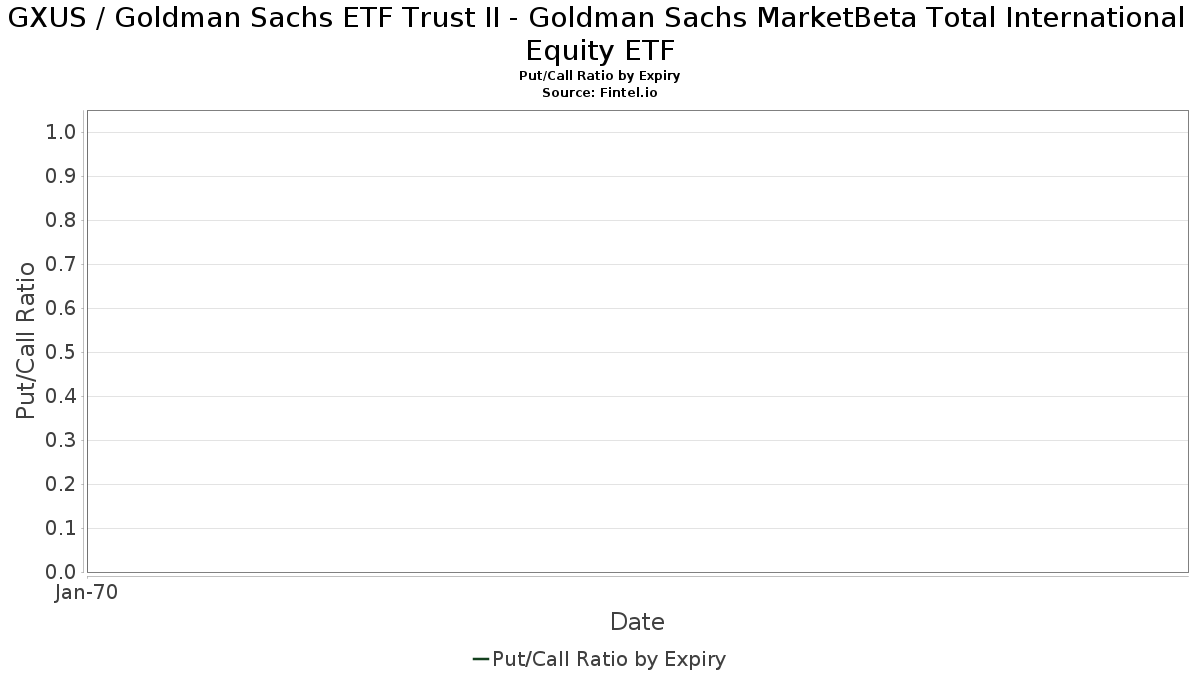Click the Put/Call Ratio by Expiry subtitle
This screenshot has width=1200, height=675.
pos(600,76)
